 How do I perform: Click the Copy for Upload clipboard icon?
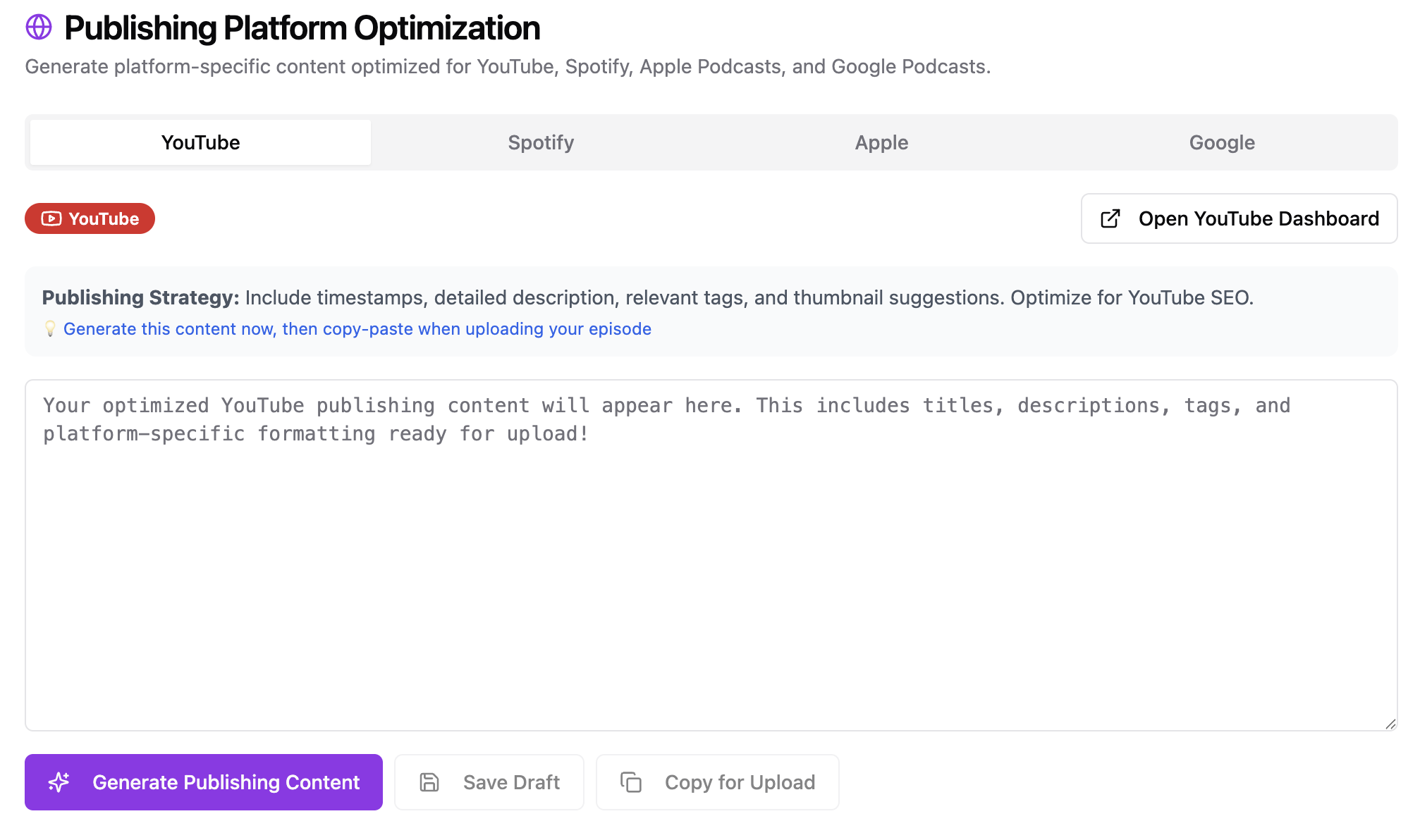coord(631,782)
